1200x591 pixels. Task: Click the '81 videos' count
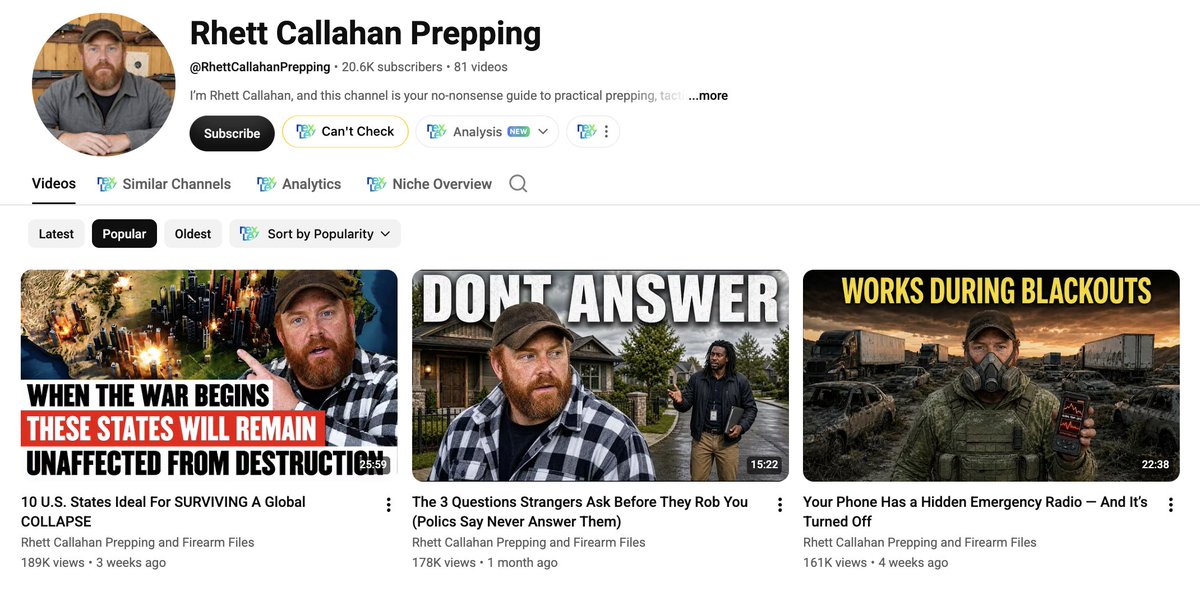[x=481, y=67]
